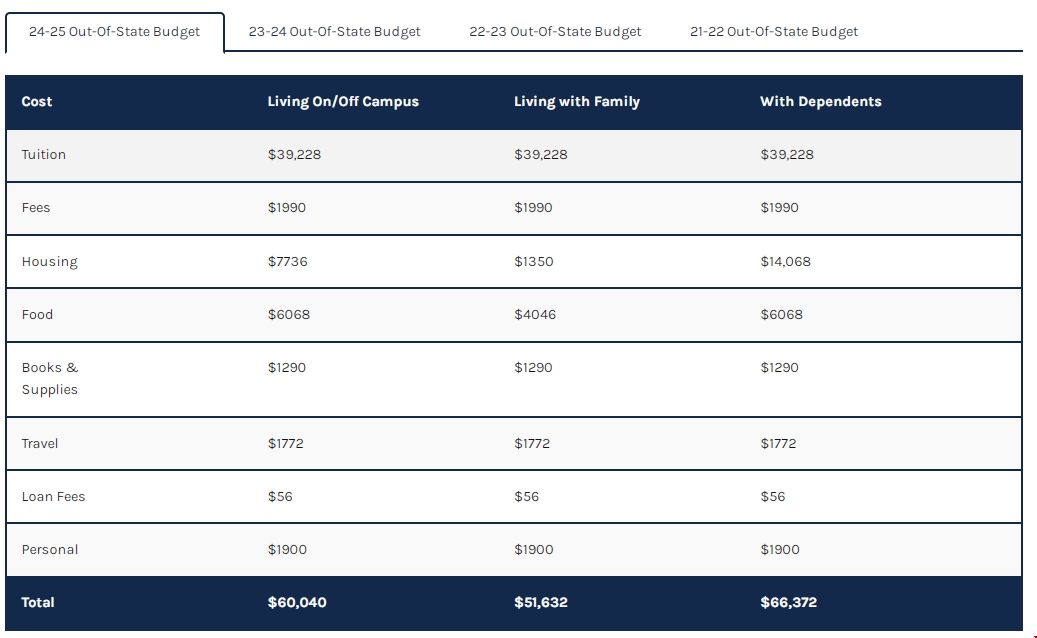
Task: Click the Total row label
Action: click(38, 603)
